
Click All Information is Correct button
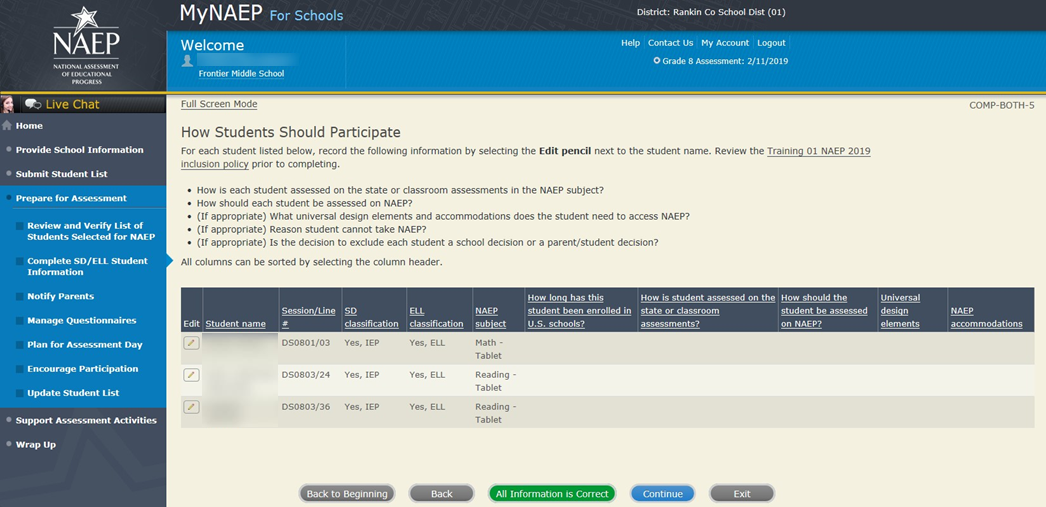pos(552,494)
